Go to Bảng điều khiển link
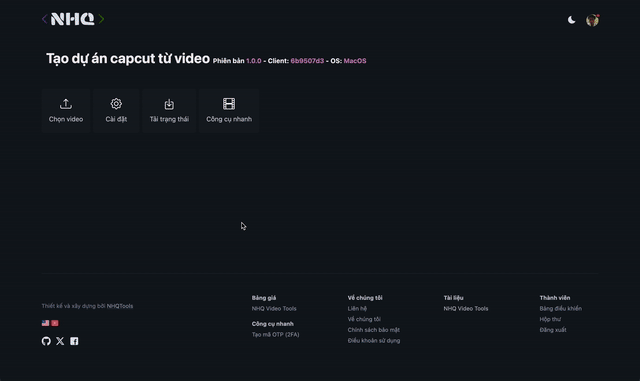 click(560, 308)
